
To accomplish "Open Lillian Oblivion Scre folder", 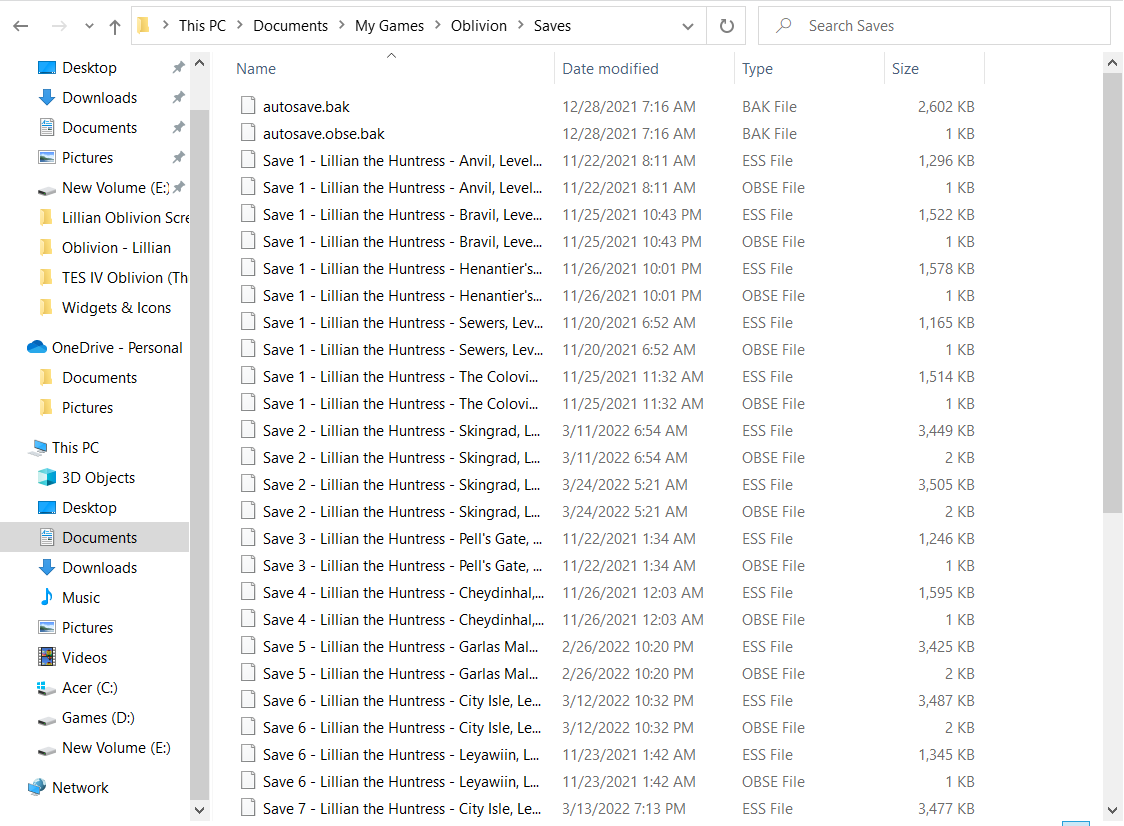I will [x=125, y=218].
